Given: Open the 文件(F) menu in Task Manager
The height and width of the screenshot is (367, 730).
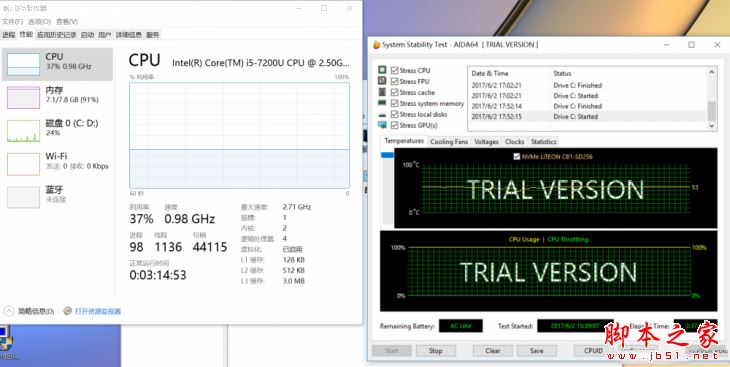Looking at the screenshot, I should pyautogui.click(x=12, y=21).
